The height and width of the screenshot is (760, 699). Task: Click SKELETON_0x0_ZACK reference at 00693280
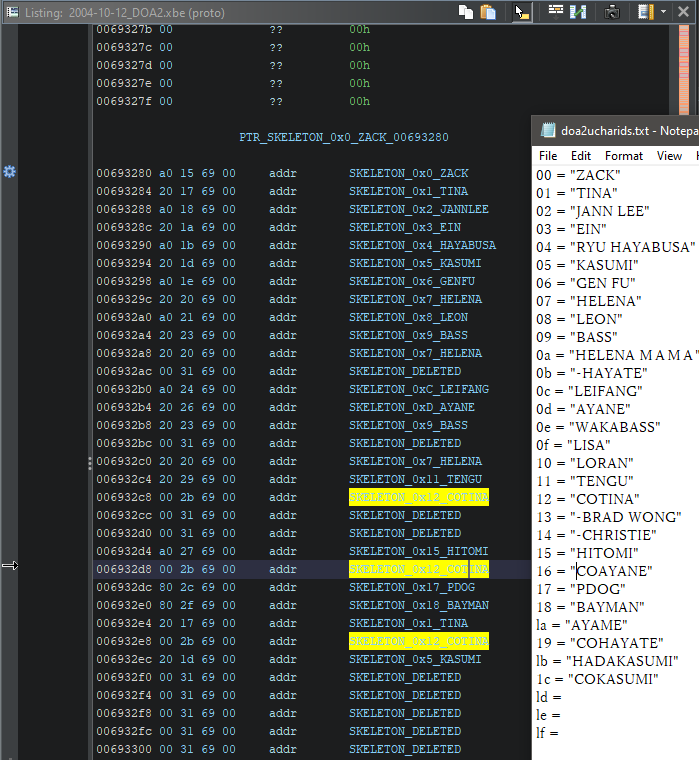[409, 173]
